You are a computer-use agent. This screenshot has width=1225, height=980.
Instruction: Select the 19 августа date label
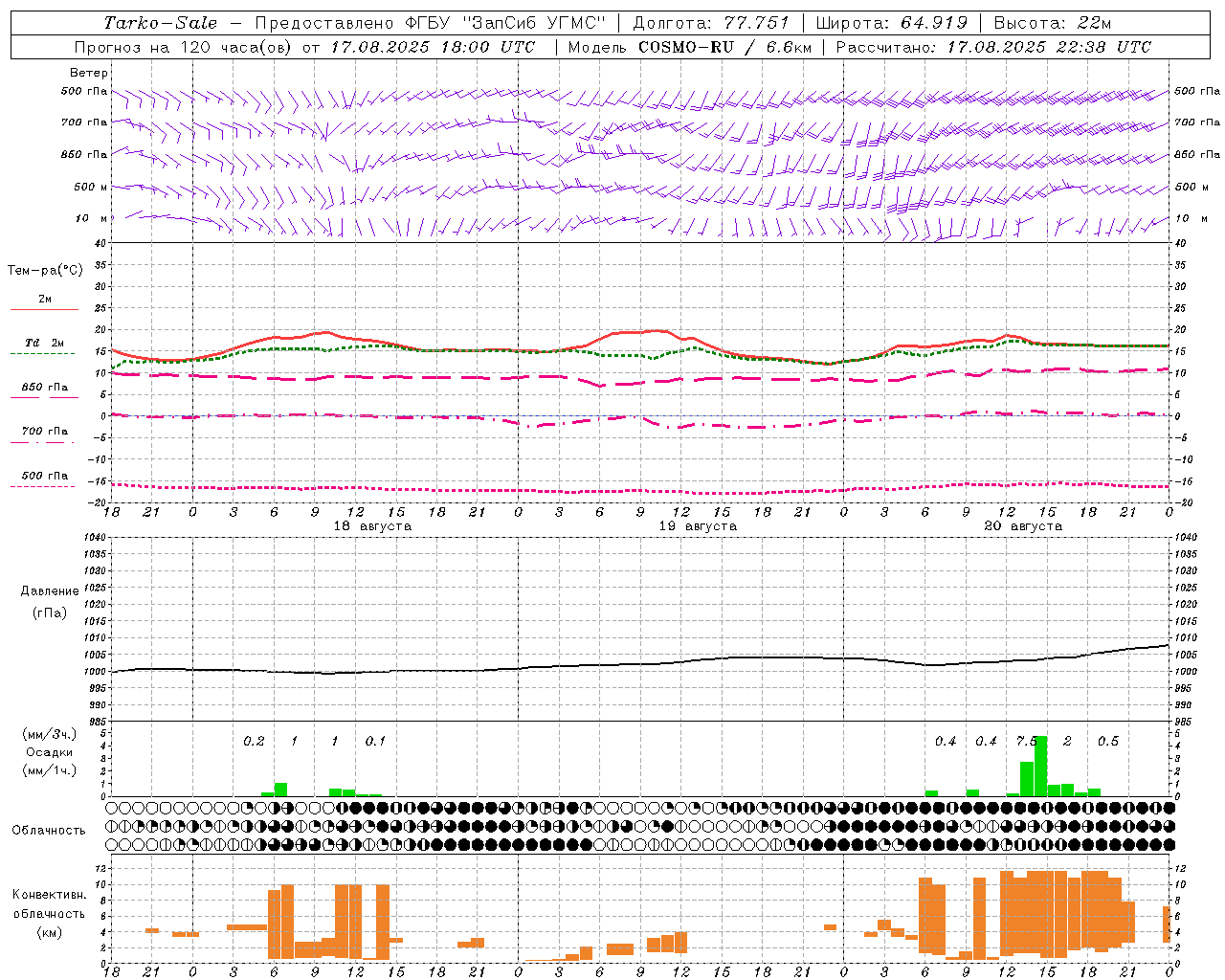(698, 526)
